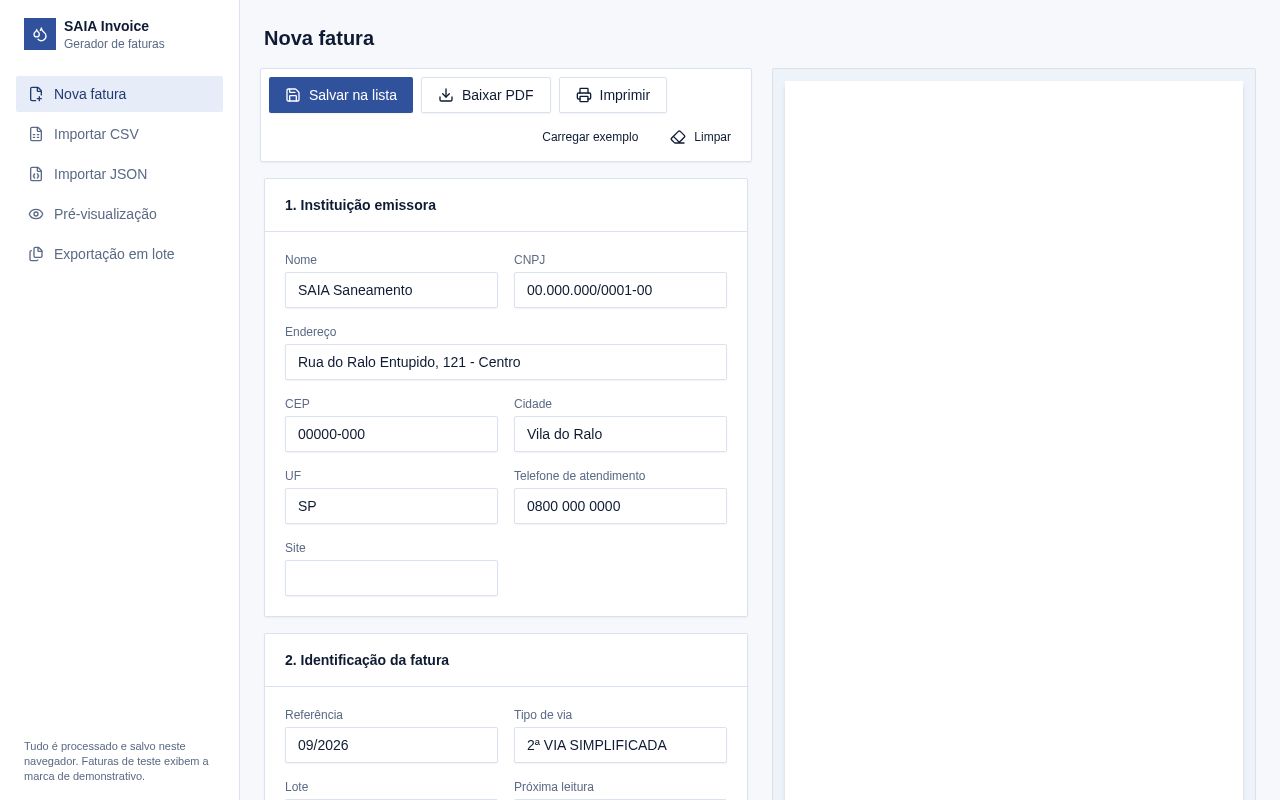This screenshot has height=800, width=1280.
Task: Click the Importar CSV sidebar icon
Action: (36, 134)
